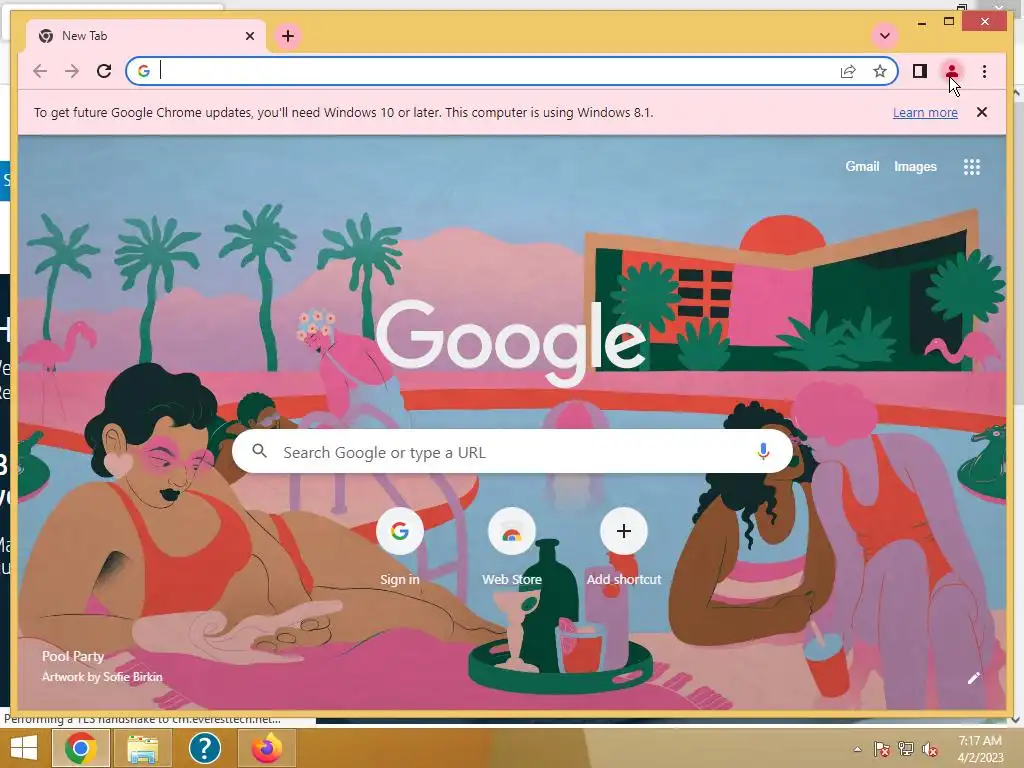The height and width of the screenshot is (768, 1024).
Task: Open Firefox from the taskbar
Action: [x=266, y=748]
